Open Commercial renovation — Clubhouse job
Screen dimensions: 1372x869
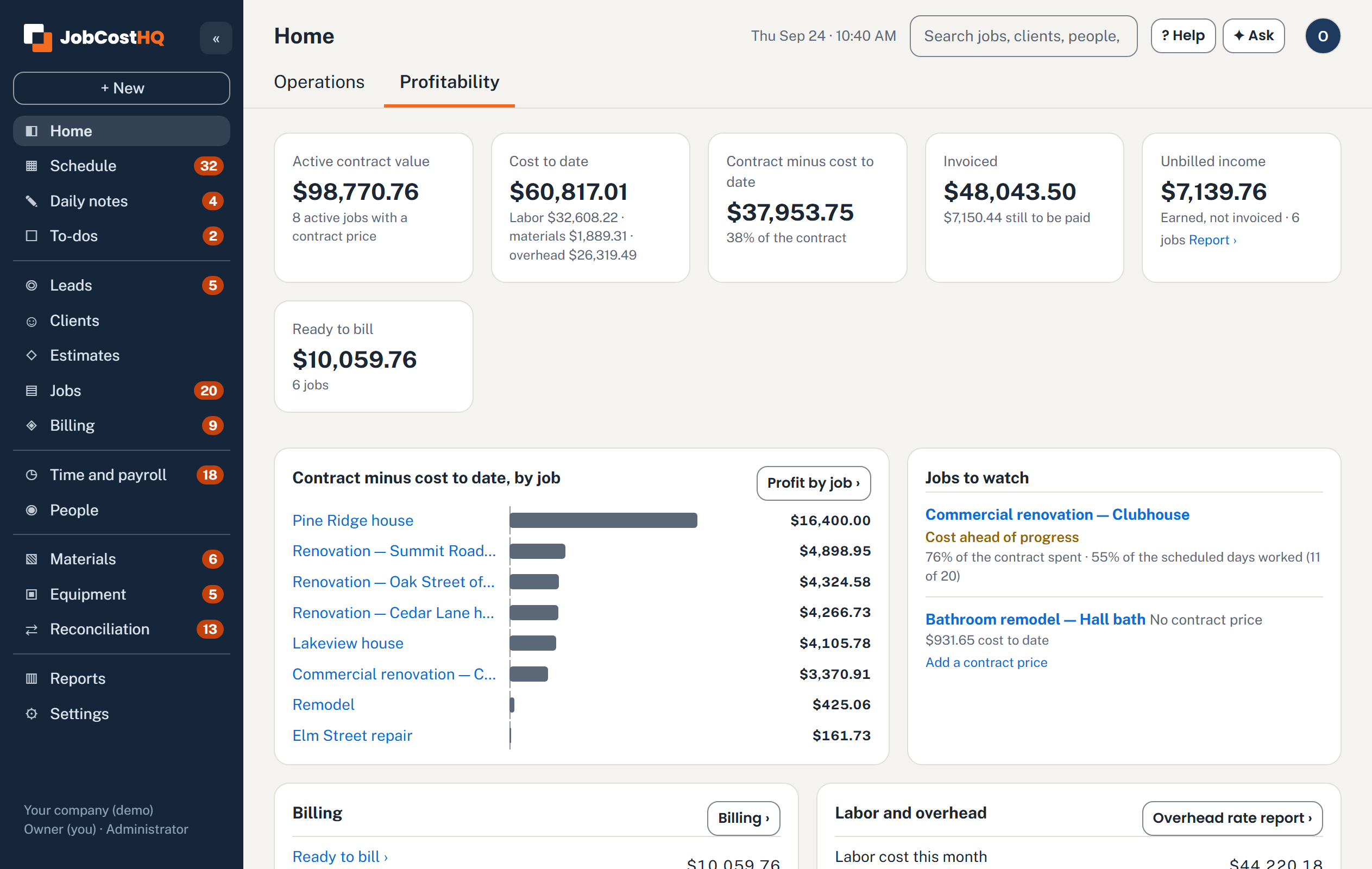[x=1057, y=514]
